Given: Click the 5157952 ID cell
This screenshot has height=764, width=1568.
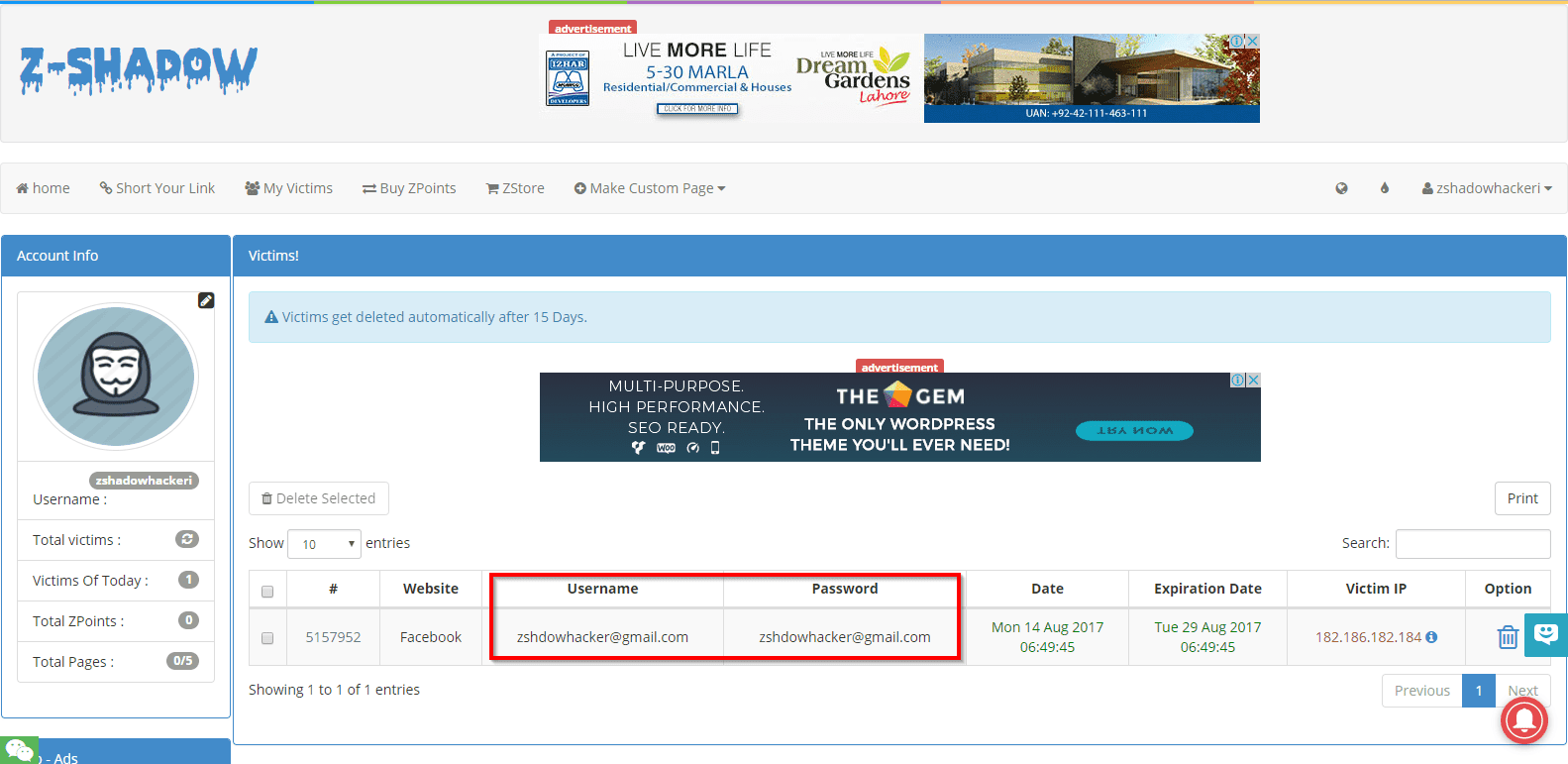Looking at the screenshot, I should click(x=333, y=637).
